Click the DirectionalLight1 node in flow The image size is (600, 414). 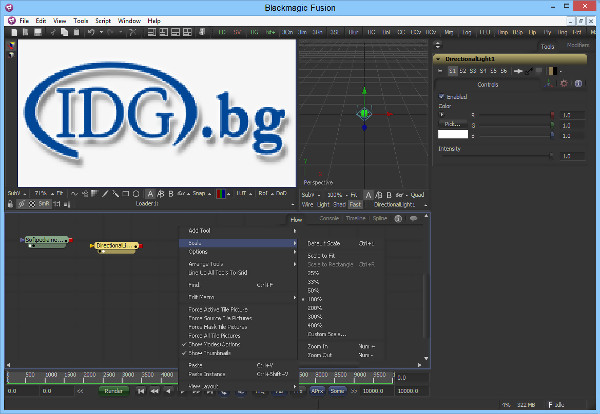coord(116,246)
